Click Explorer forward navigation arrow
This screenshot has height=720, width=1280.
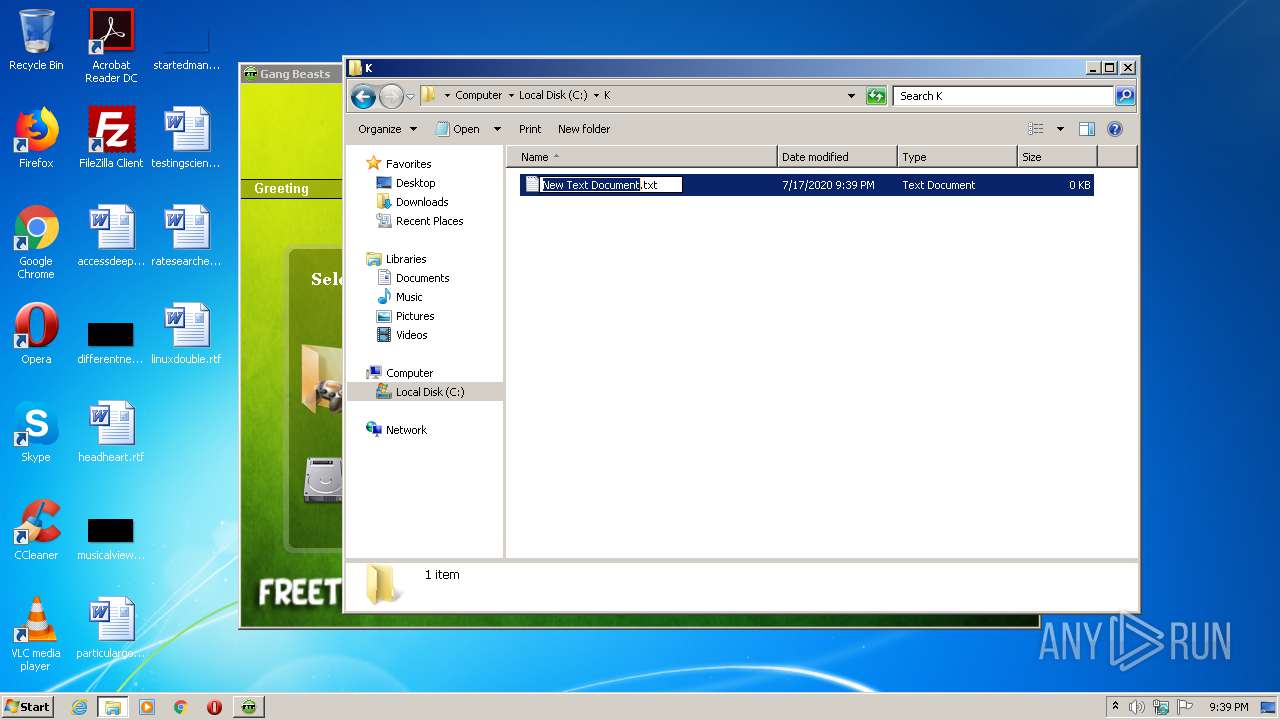pyautogui.click(x=391, y=96)
